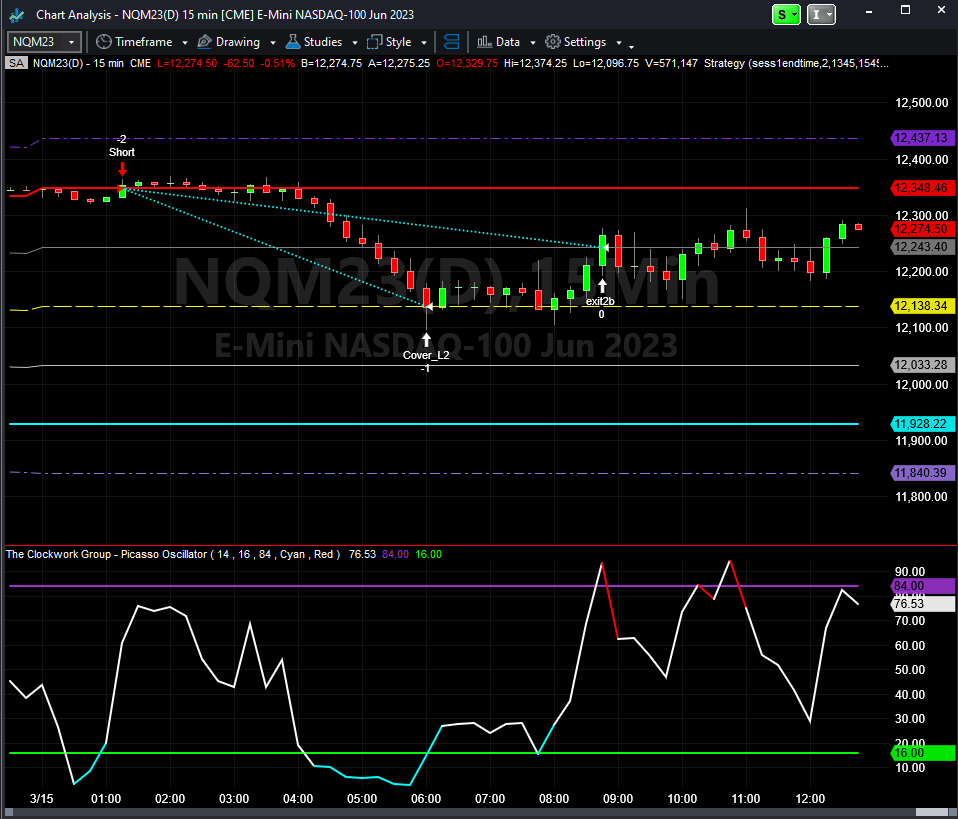
Task: Click the 84.00 oscillator overbought label
Action: [923, 586]
